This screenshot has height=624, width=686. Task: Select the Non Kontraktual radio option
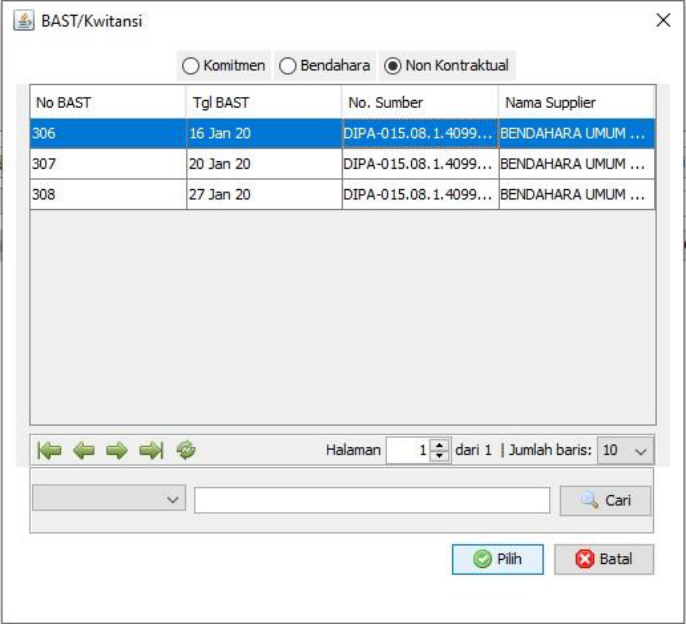pyautogui.click(x=393, y=66)
